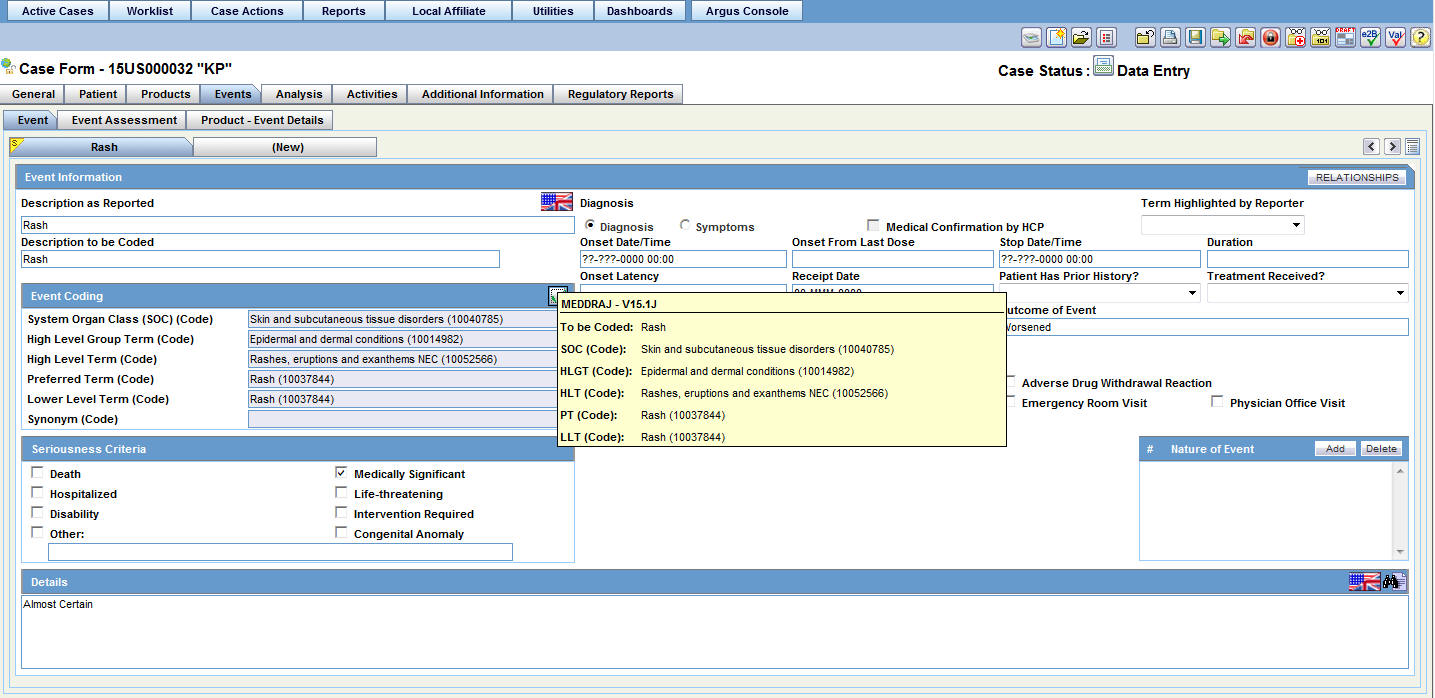Screen dimensions: 1435x698
Task: Uncheck the Medically Significant checkbox
Action: tap(341, 473)
